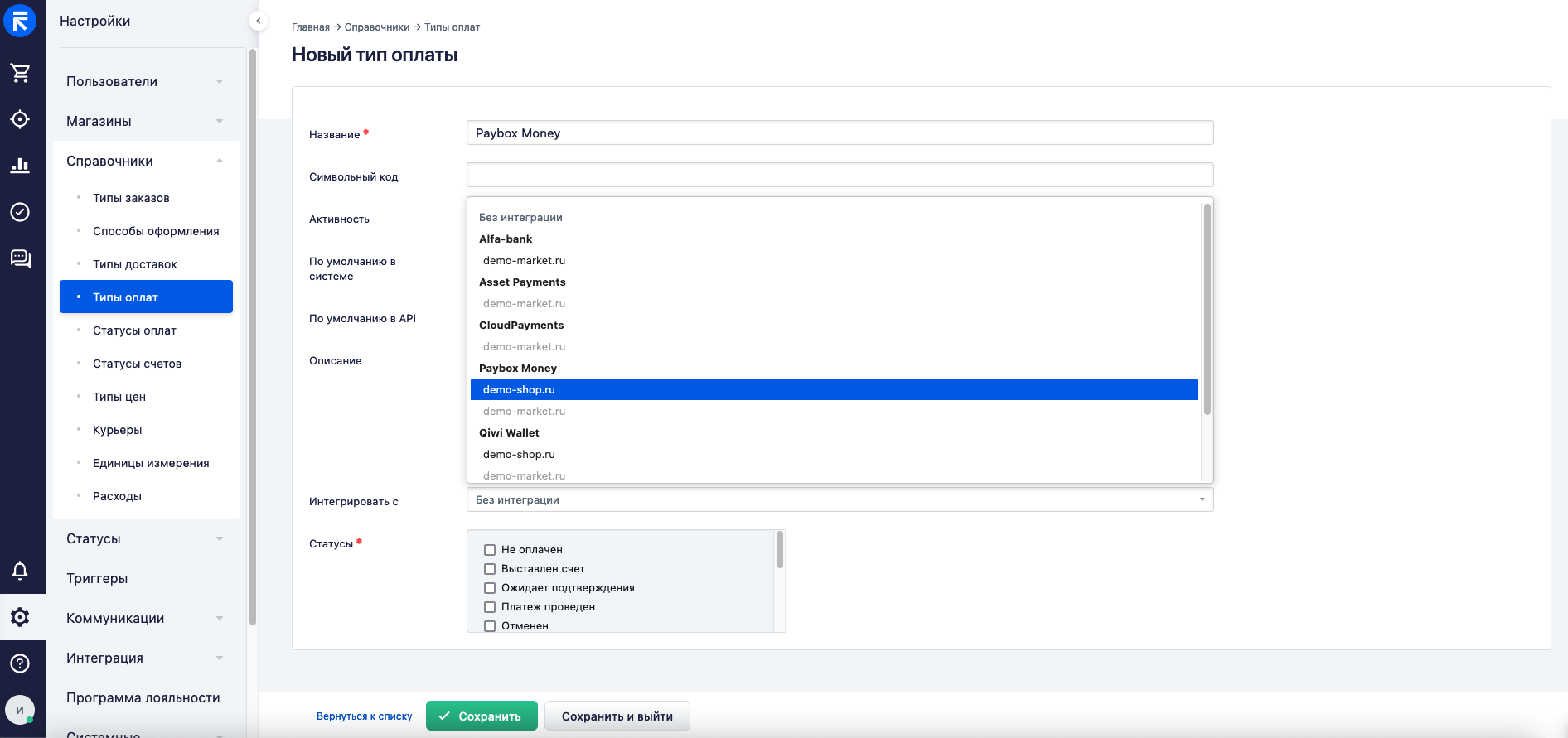
Task: Expand the 'Пользователи' settings section
Action: (146, 81)
